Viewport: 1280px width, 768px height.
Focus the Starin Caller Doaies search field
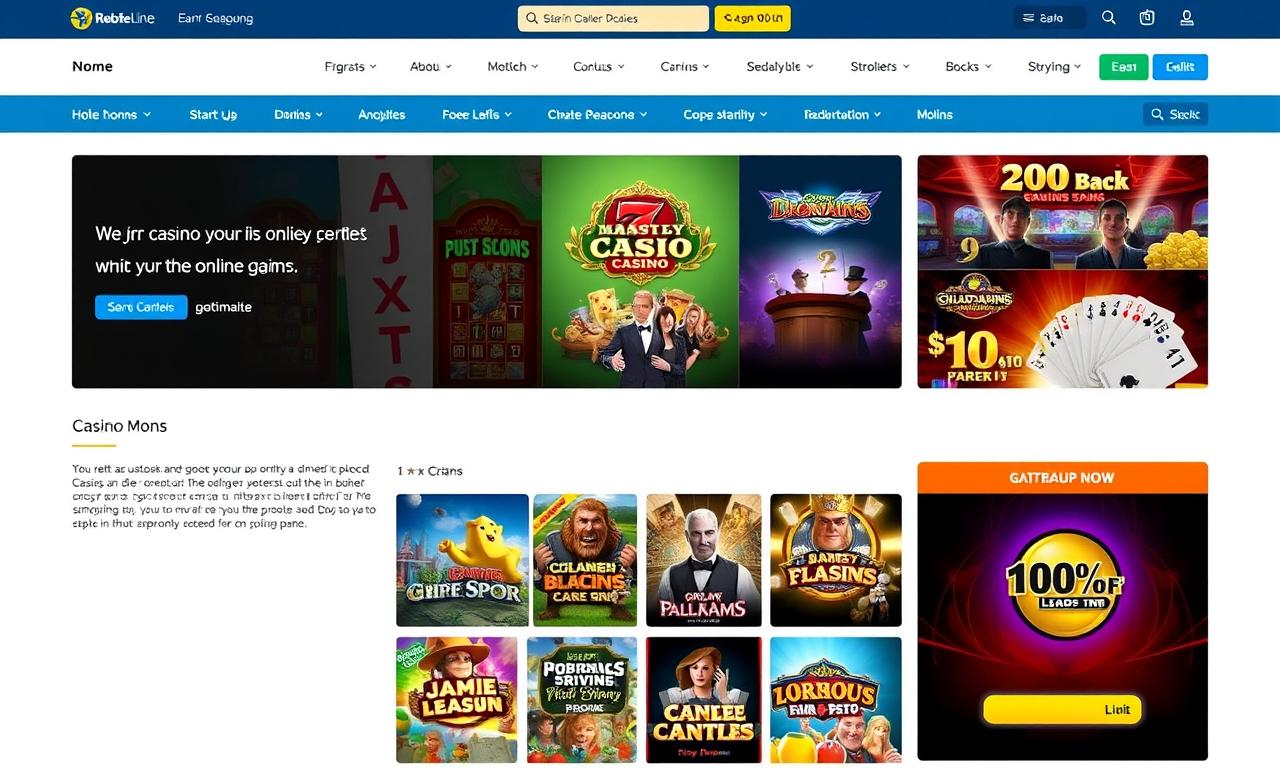click(x=613, y=18)
